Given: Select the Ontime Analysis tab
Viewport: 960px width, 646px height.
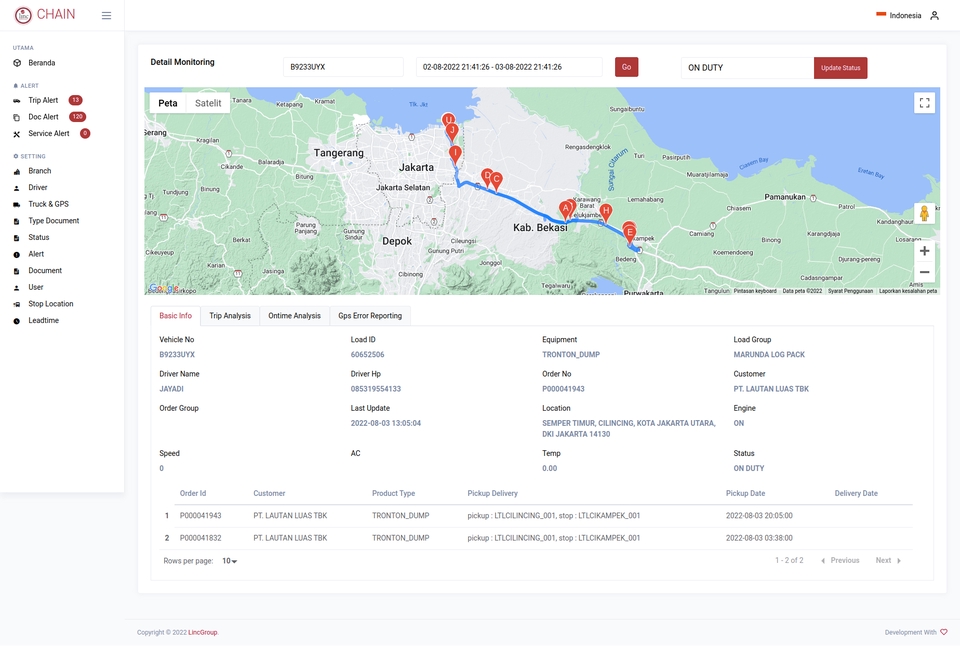Looking at the screenshot, I should [294, 316].
